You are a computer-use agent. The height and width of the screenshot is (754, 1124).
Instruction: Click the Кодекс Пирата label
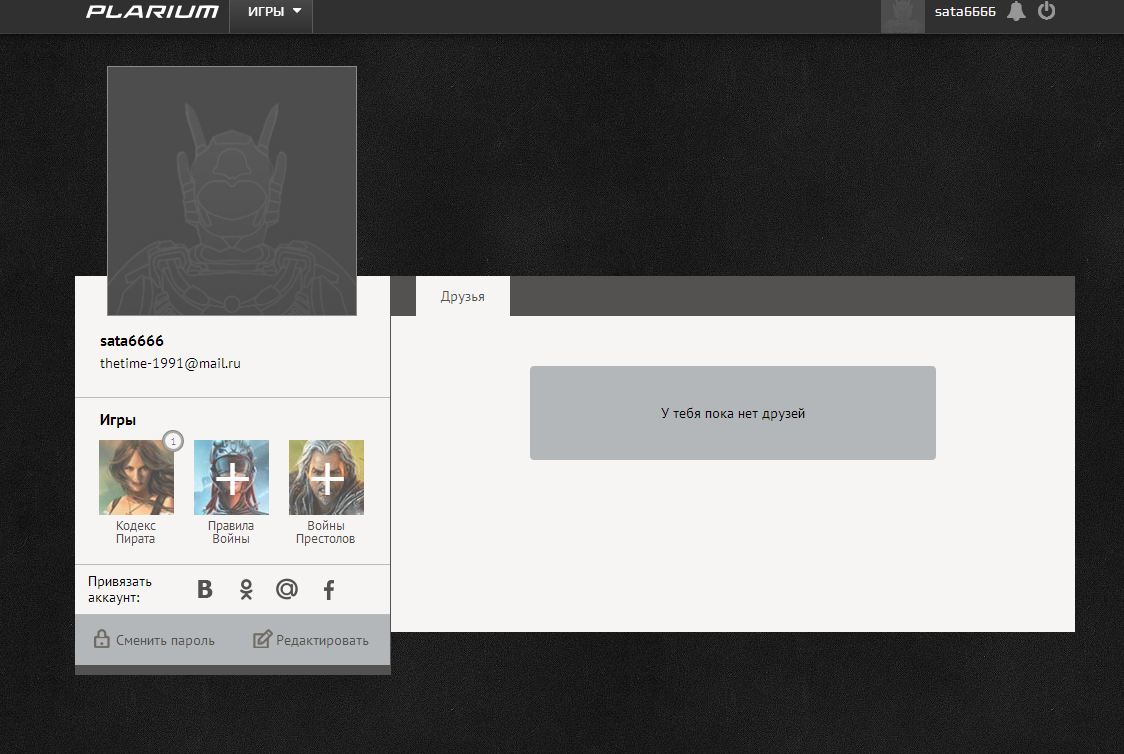click(x=135, y=533)
